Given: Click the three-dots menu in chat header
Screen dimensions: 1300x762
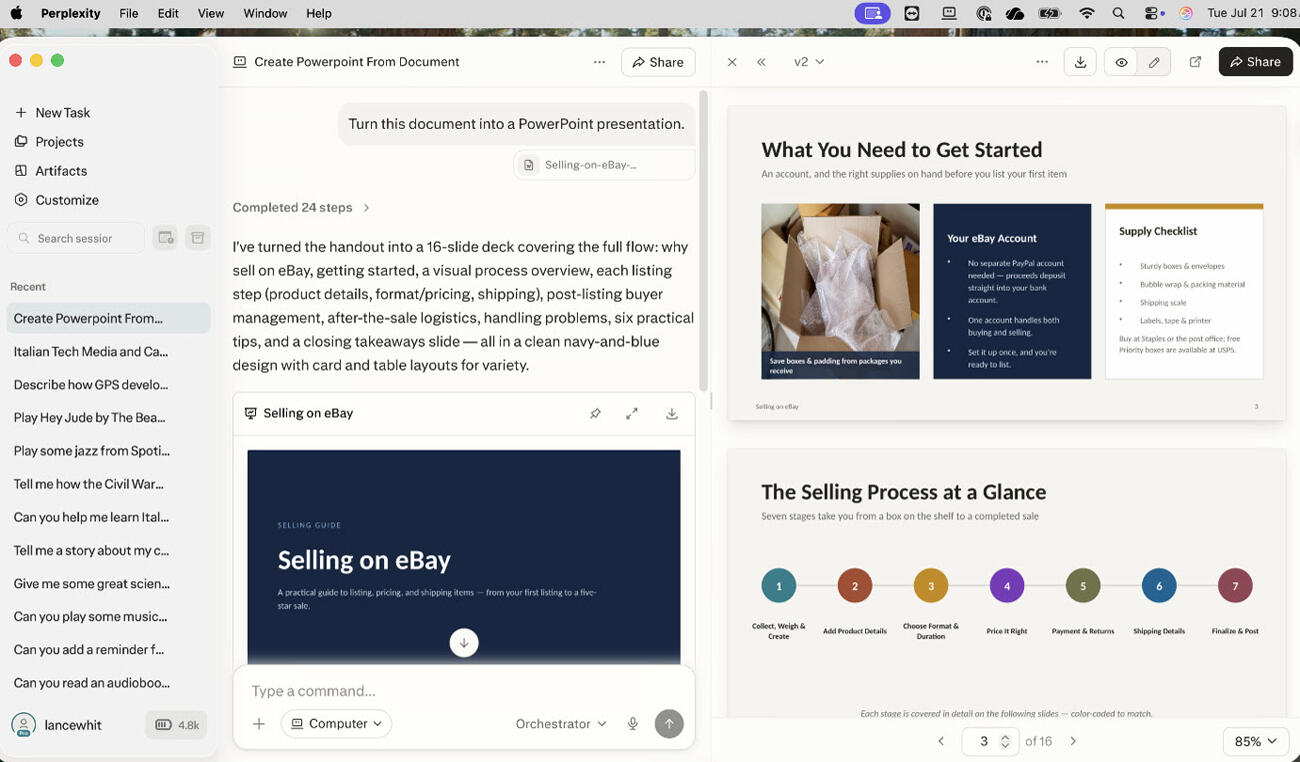Looking at the screenshot, I should pos(599,62).
